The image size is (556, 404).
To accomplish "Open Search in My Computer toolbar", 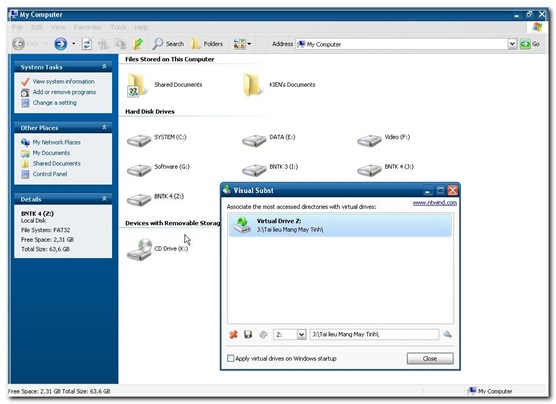I will tap(168, 44).
